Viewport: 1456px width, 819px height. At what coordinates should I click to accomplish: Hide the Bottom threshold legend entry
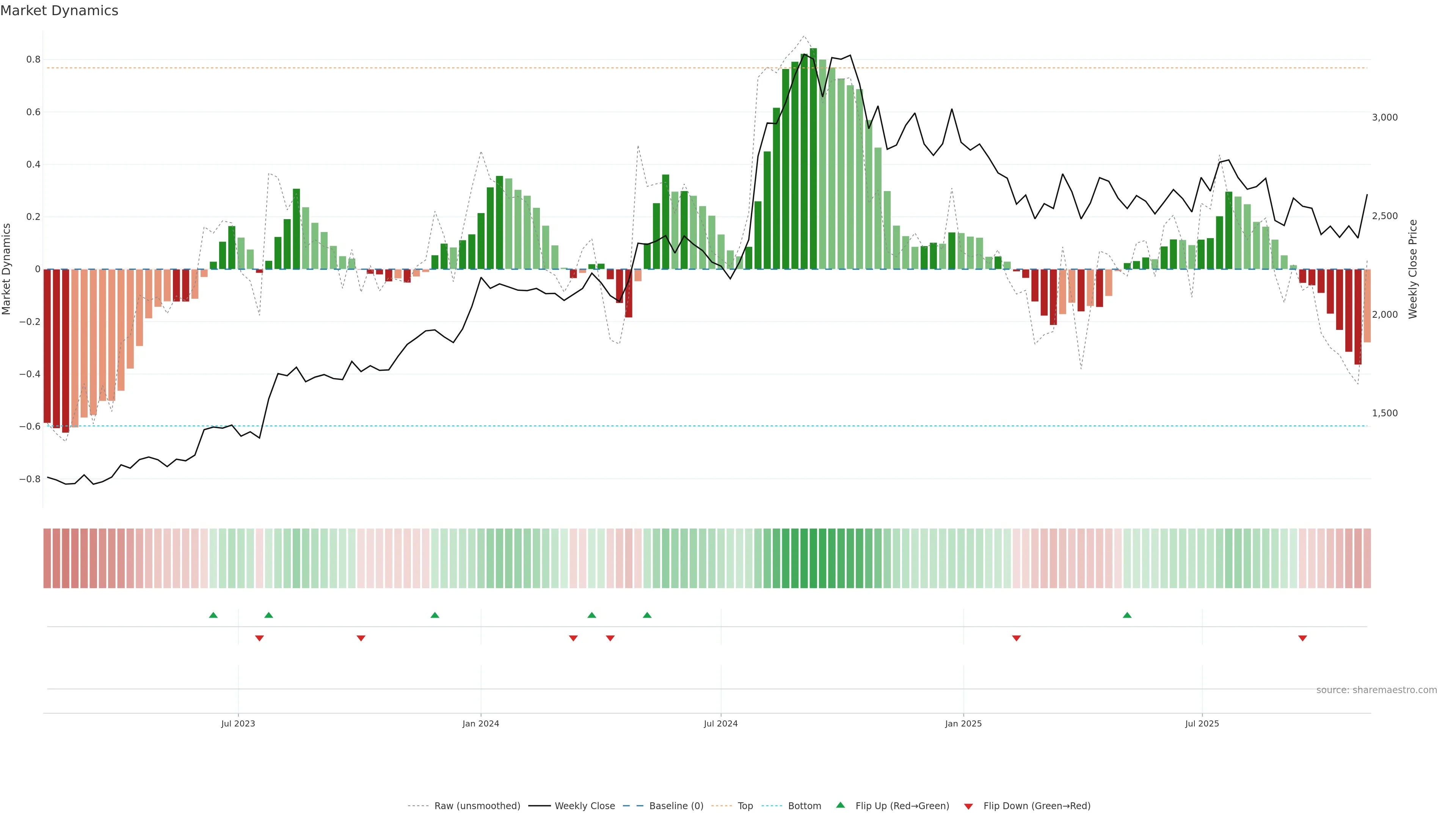tap(804, 806)
